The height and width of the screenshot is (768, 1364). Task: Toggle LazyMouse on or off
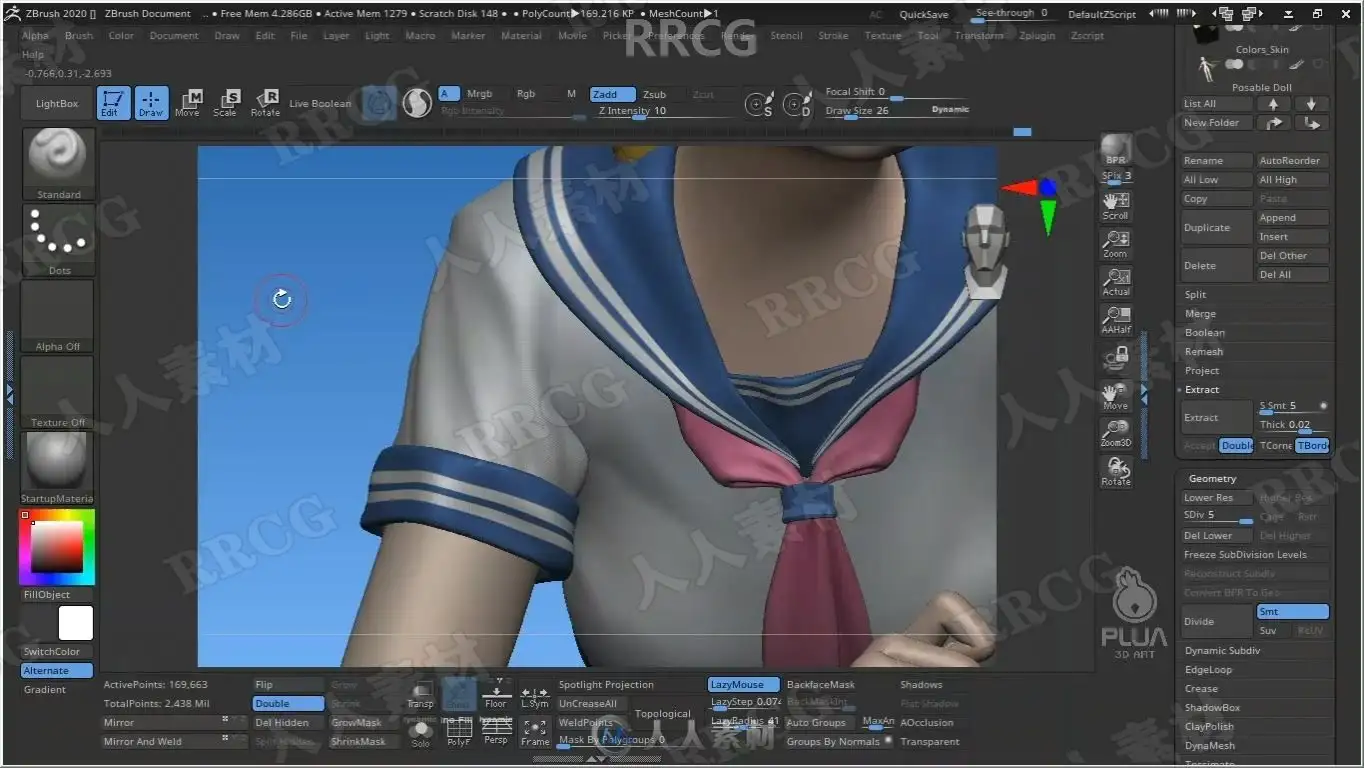point(744,685)
